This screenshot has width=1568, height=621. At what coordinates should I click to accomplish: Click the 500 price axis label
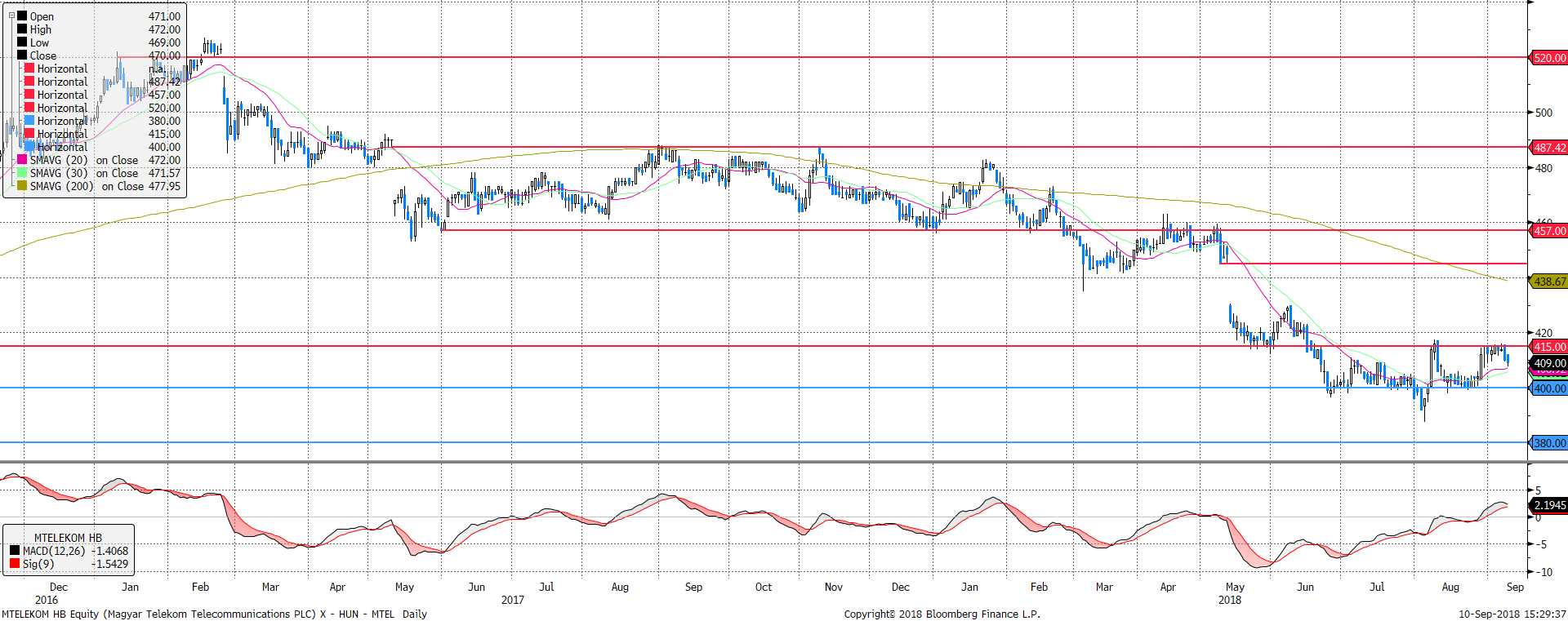click(1543, 113)
